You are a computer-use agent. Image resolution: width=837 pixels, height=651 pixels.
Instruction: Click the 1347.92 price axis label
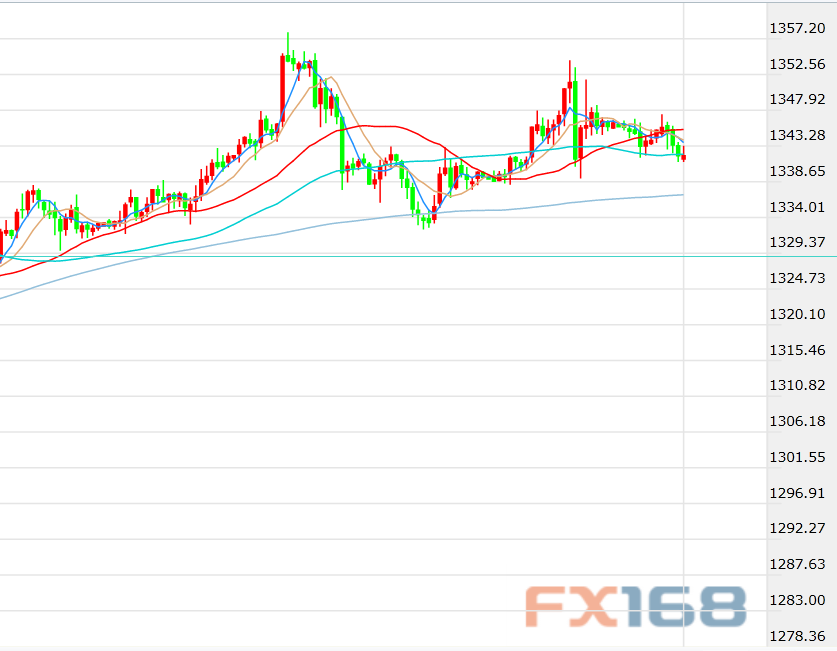click(x=796, y=99)
